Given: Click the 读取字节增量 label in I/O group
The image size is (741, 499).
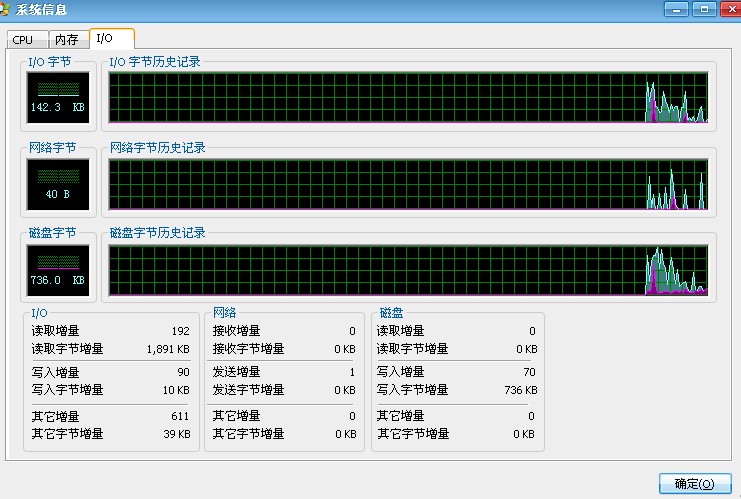Looking at the screenshot, I should pos(67,349).
